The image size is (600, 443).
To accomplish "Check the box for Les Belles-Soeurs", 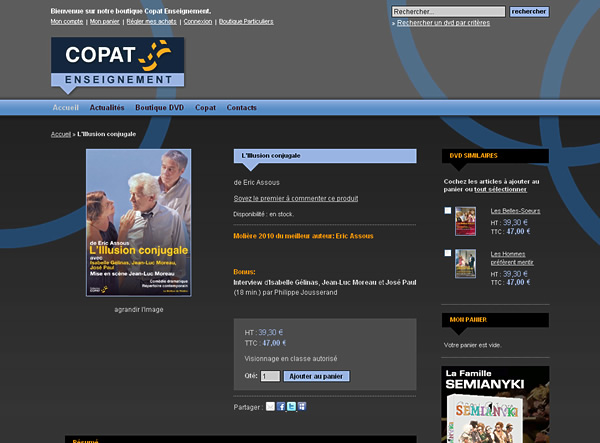I will click(x=448, y=210).
